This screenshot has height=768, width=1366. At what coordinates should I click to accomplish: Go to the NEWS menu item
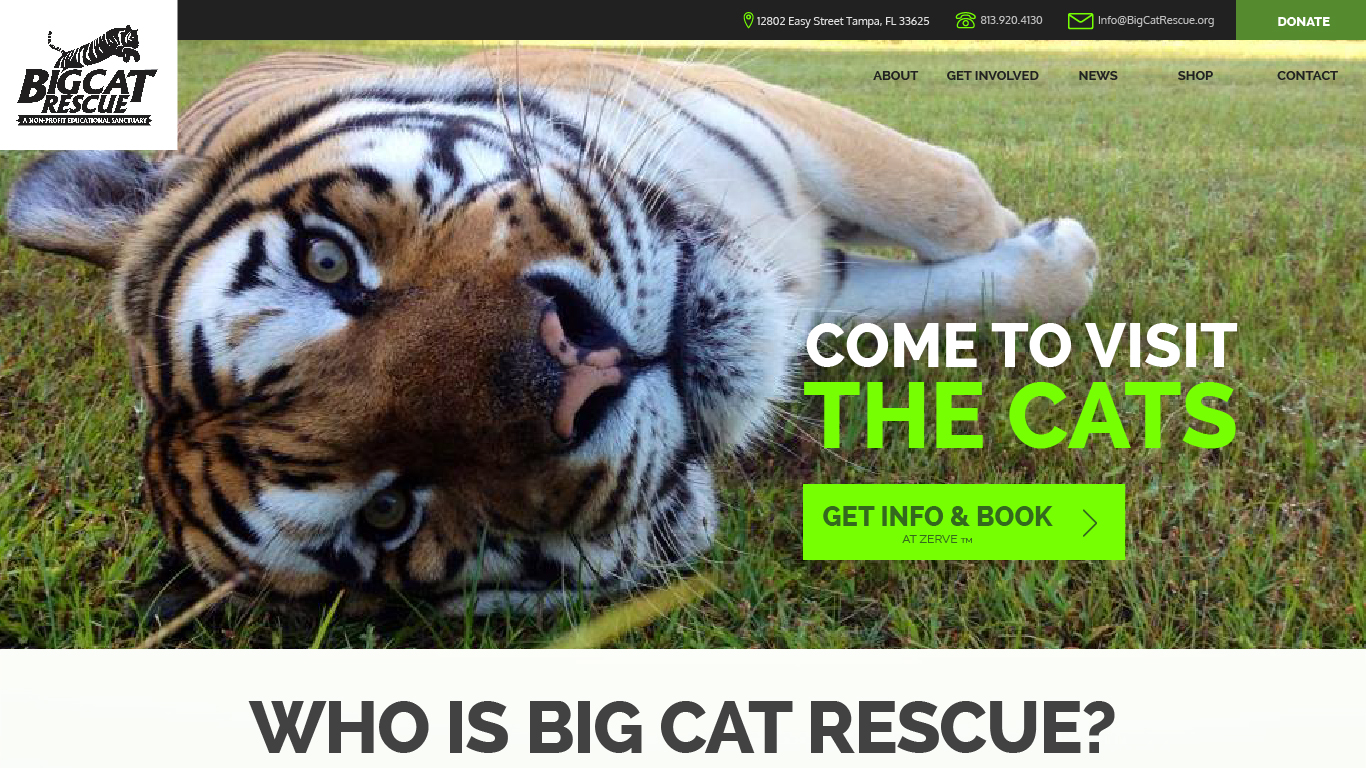[x=1098, y=76]
